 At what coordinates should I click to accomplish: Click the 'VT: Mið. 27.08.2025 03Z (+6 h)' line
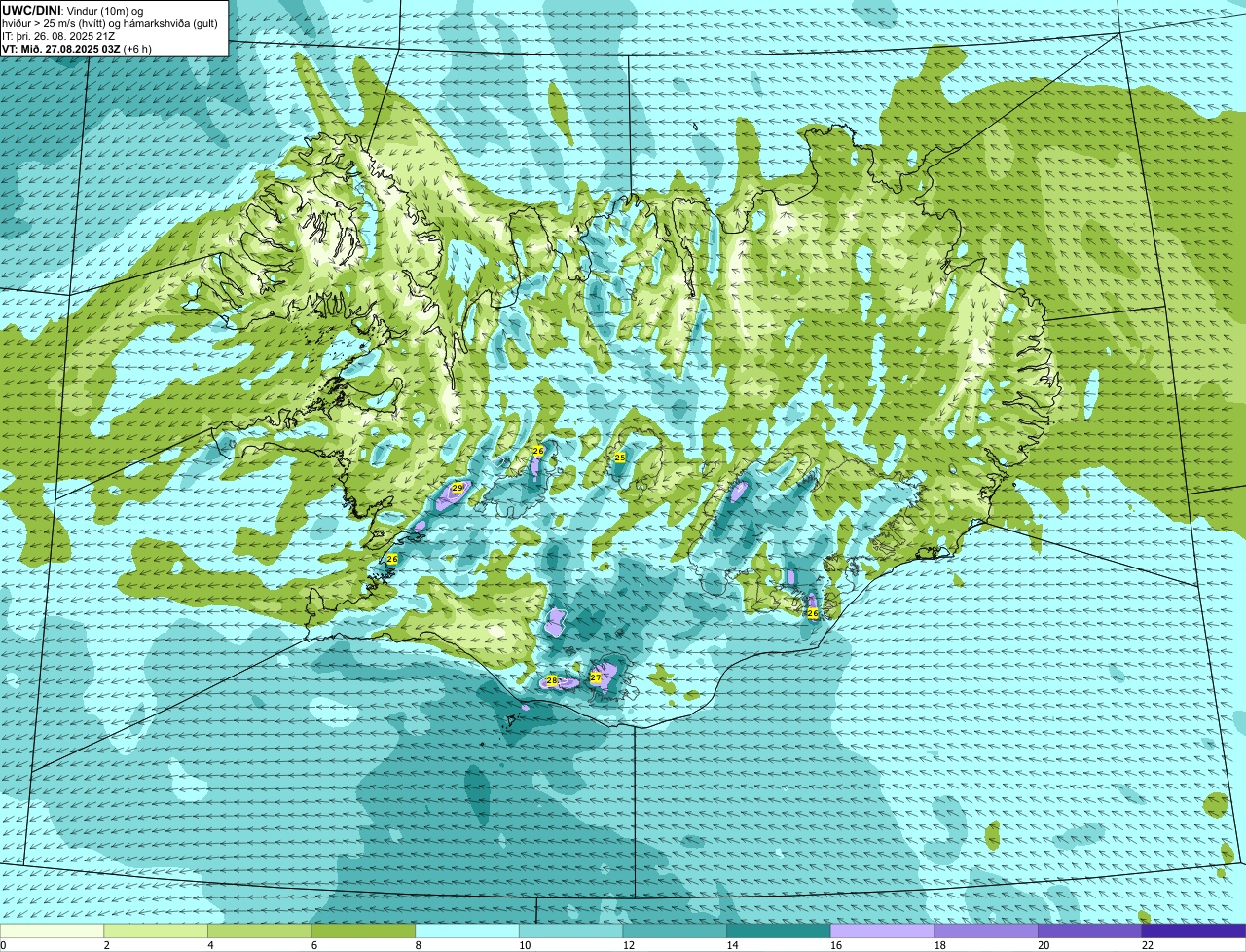77,48
